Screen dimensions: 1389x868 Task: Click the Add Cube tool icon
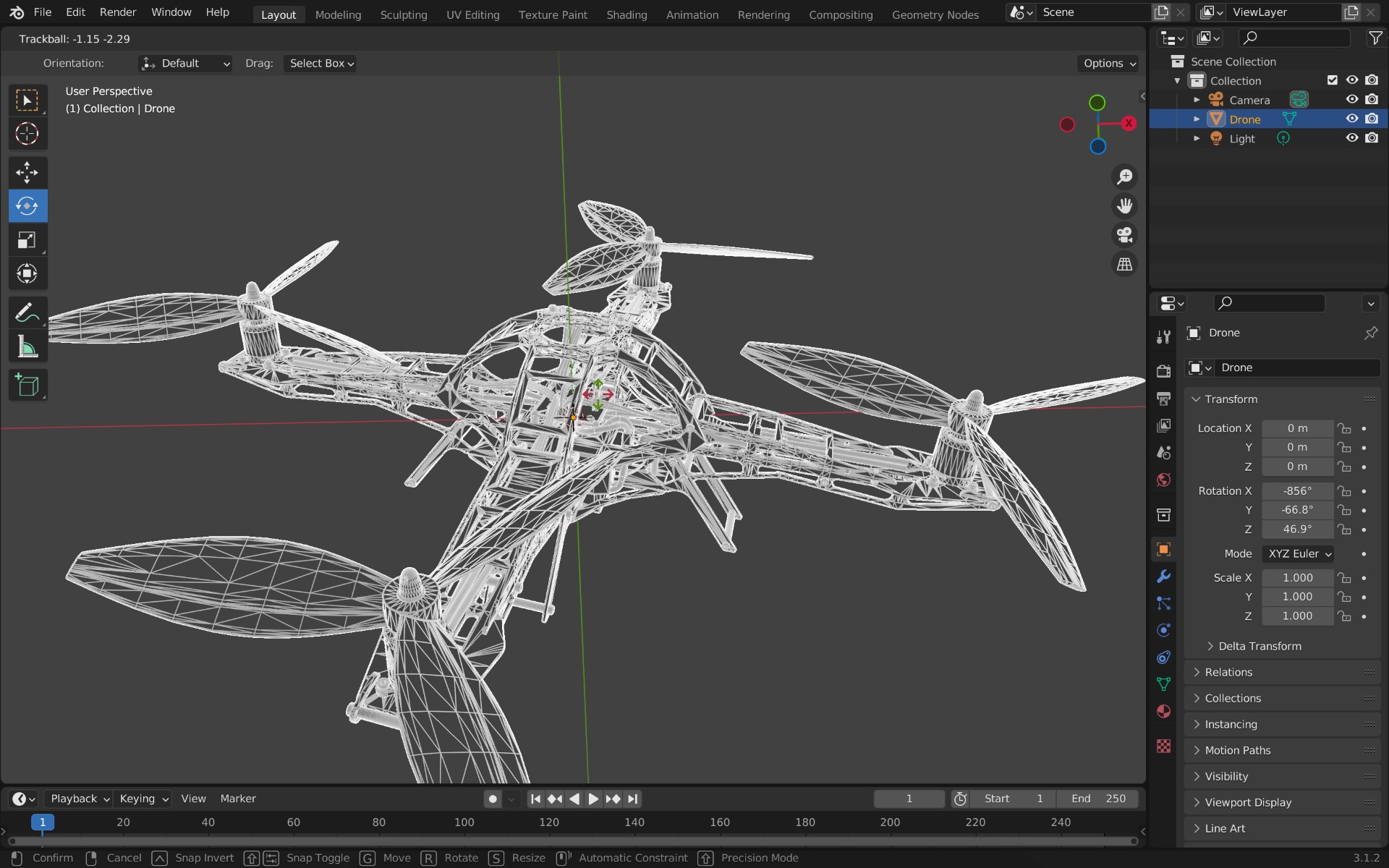(27, 386)
